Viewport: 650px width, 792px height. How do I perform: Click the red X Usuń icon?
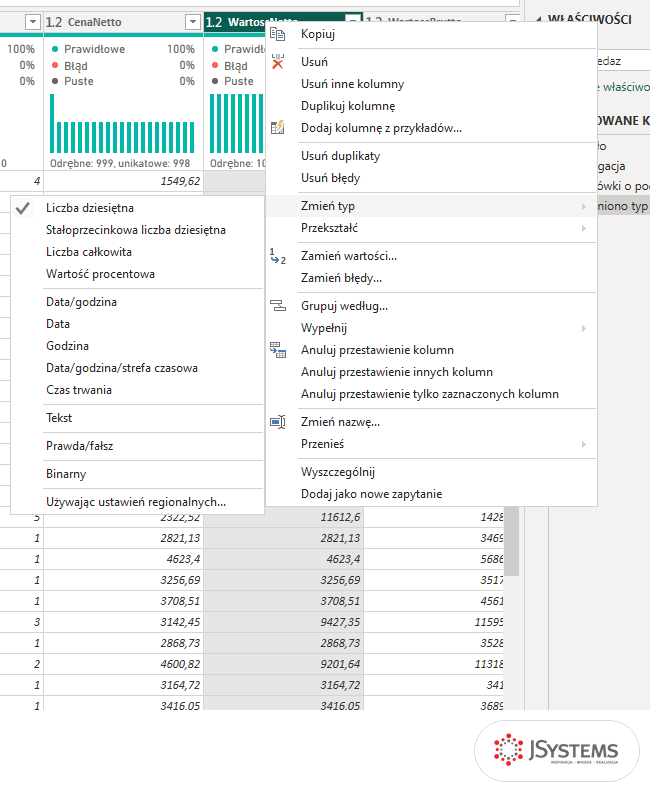click(277, 62)
